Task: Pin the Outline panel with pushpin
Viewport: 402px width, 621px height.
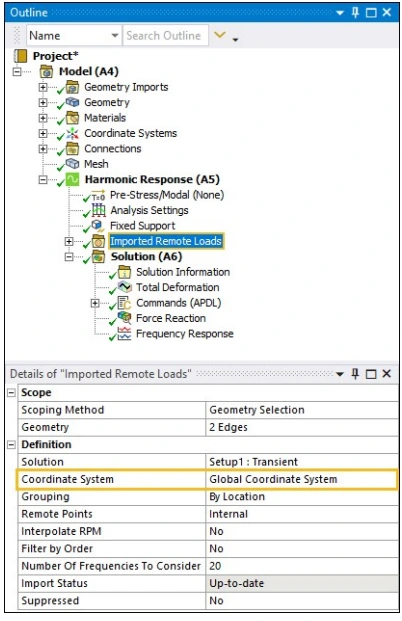Action: [355, 13]
